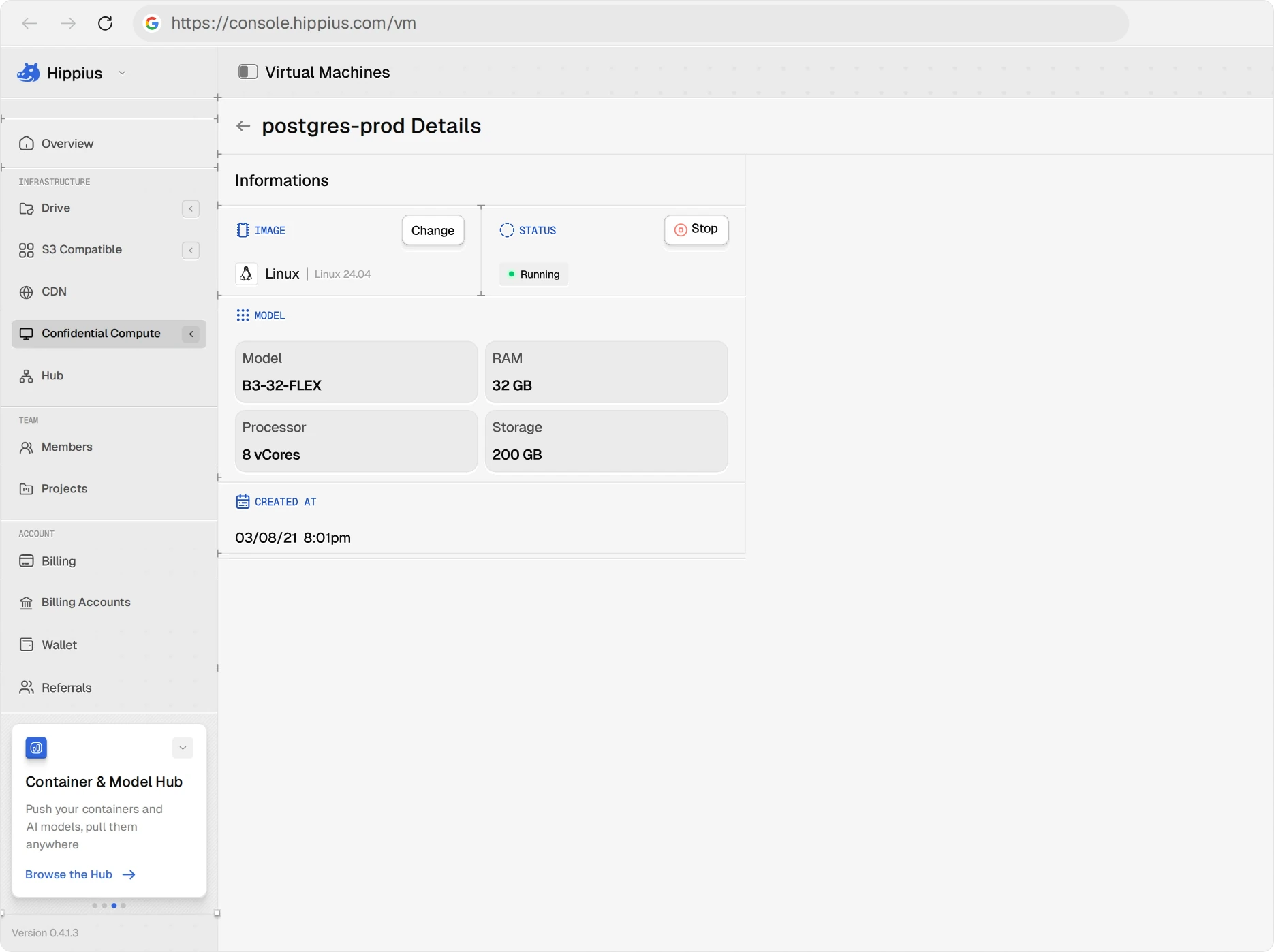This screenshot has width=1274, height=952.
Task: Click the CREATED AT calendar icon
Action: click(x=243, y=502)
